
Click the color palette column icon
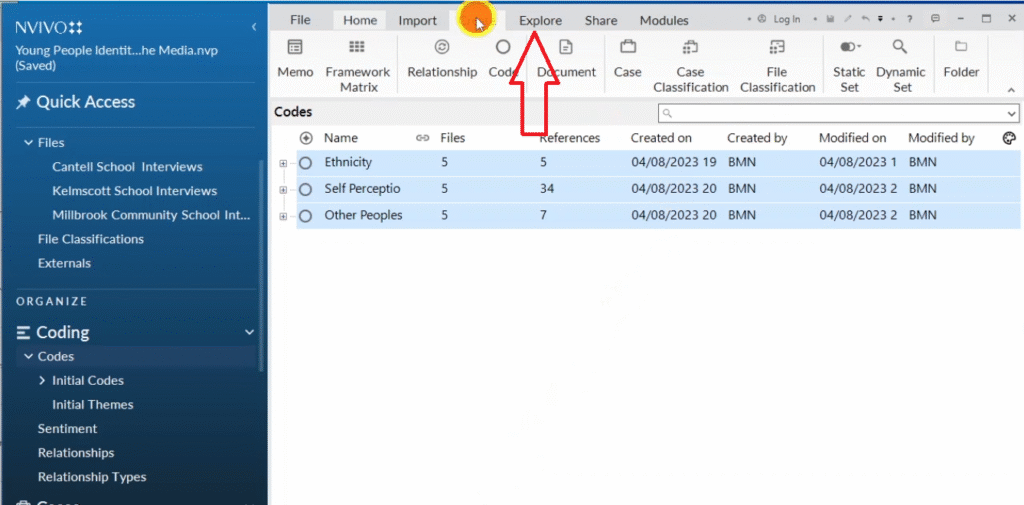point(1009,138)
